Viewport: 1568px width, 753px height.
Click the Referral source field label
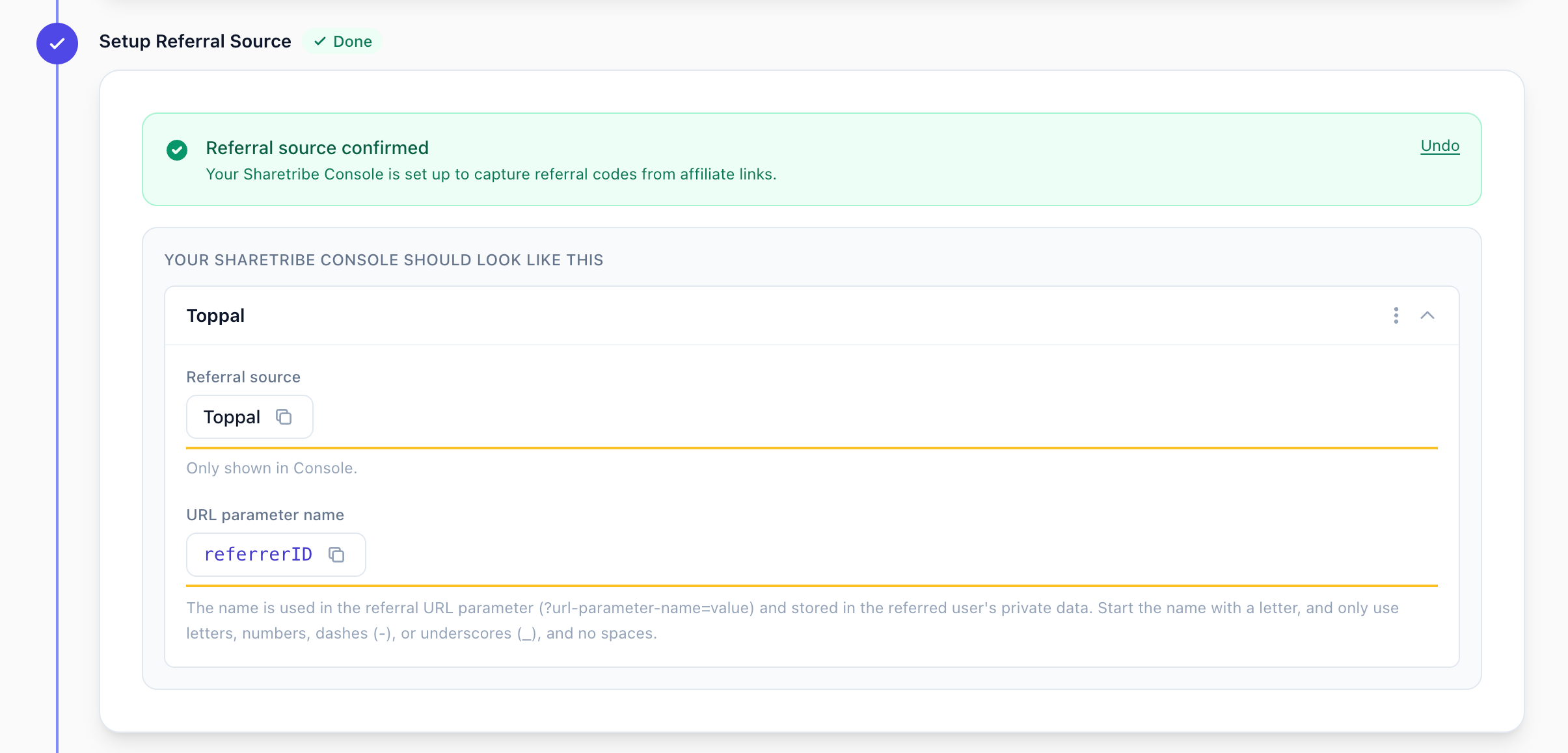[243, 377]
